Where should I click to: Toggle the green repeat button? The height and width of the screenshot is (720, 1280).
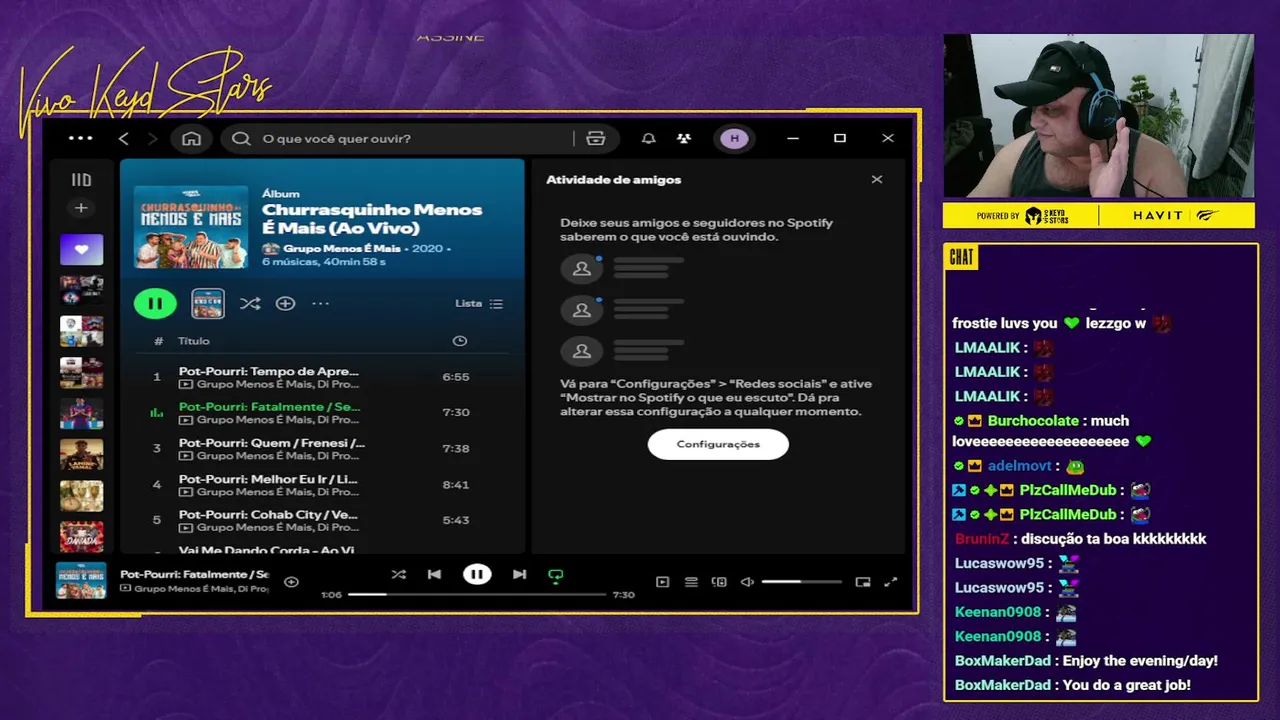click(556, 575)
